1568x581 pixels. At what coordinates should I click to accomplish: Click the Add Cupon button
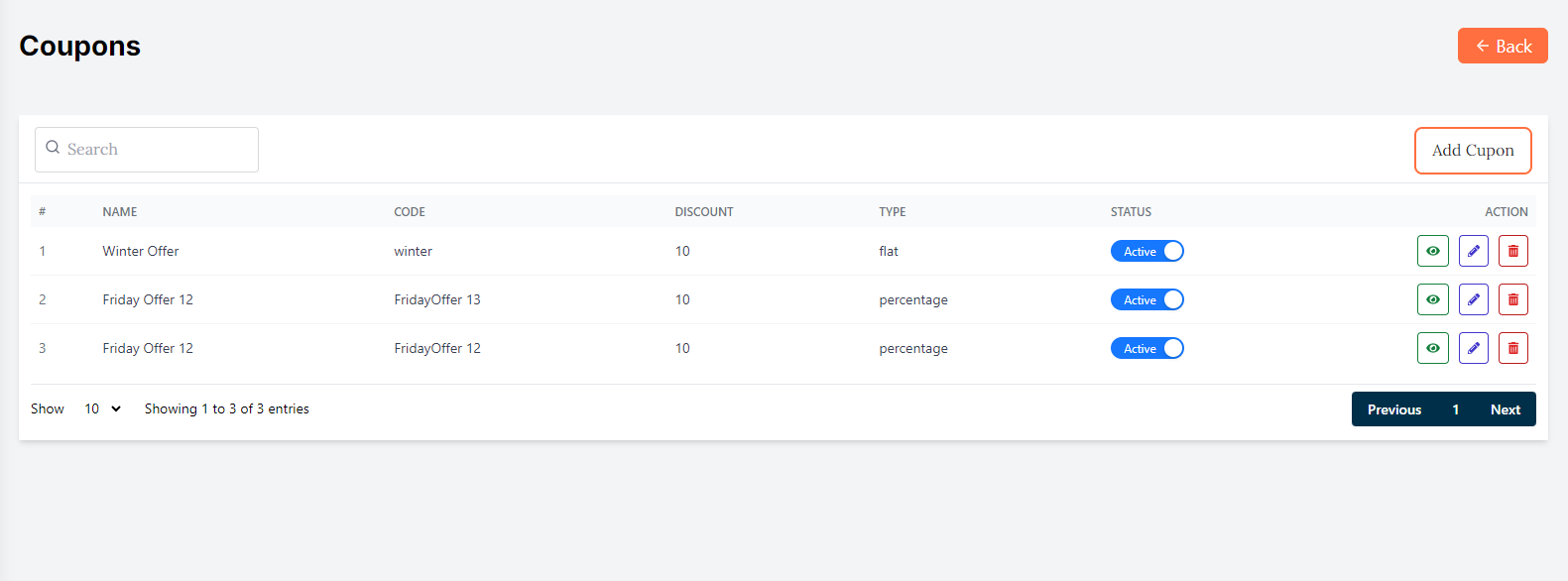pos(1472,151)
